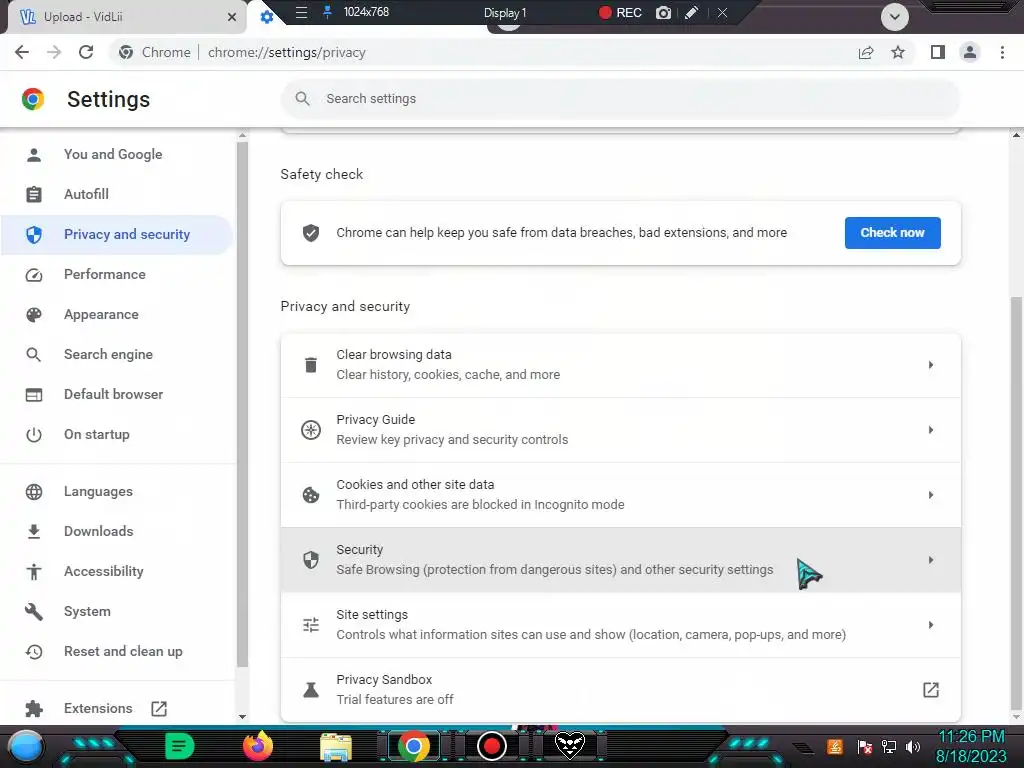This screenshot has height=768, width=1024.
Task: Open Firefox from the taskbar
Action: point(258,746)
